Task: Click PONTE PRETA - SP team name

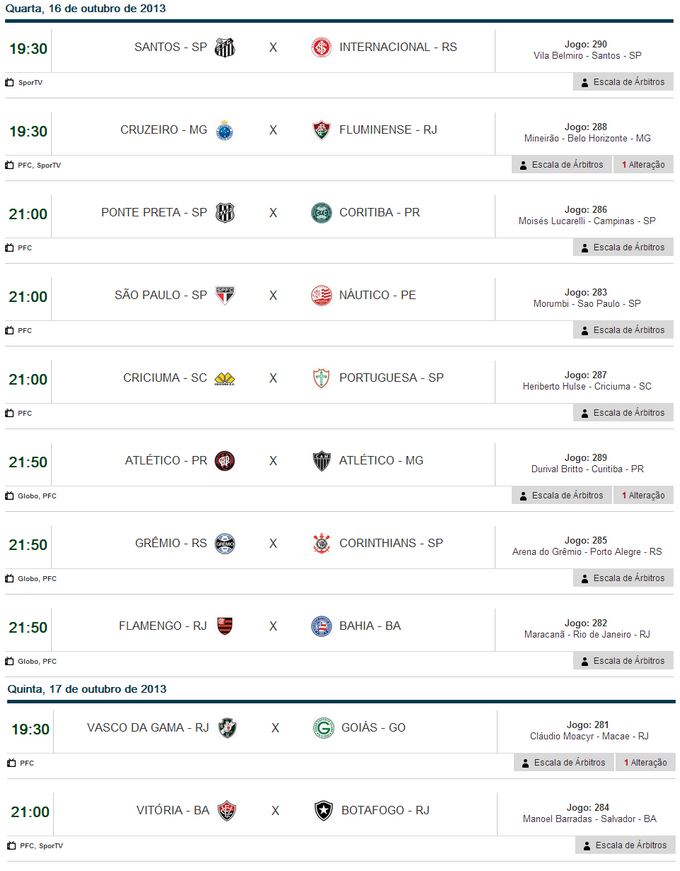Action: point(154,213)
